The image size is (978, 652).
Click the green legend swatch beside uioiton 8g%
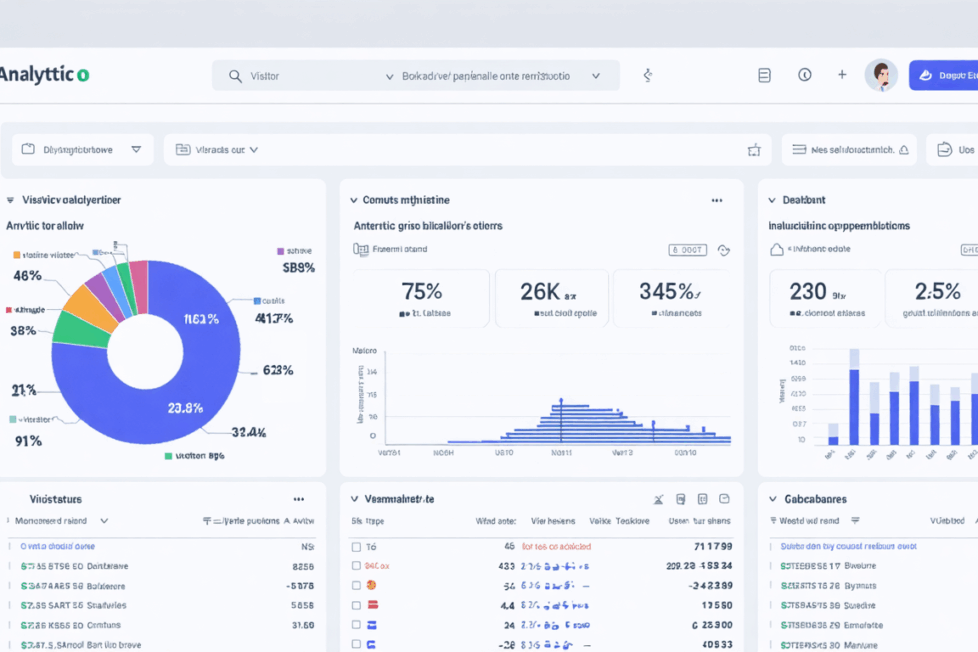[168, 456]
